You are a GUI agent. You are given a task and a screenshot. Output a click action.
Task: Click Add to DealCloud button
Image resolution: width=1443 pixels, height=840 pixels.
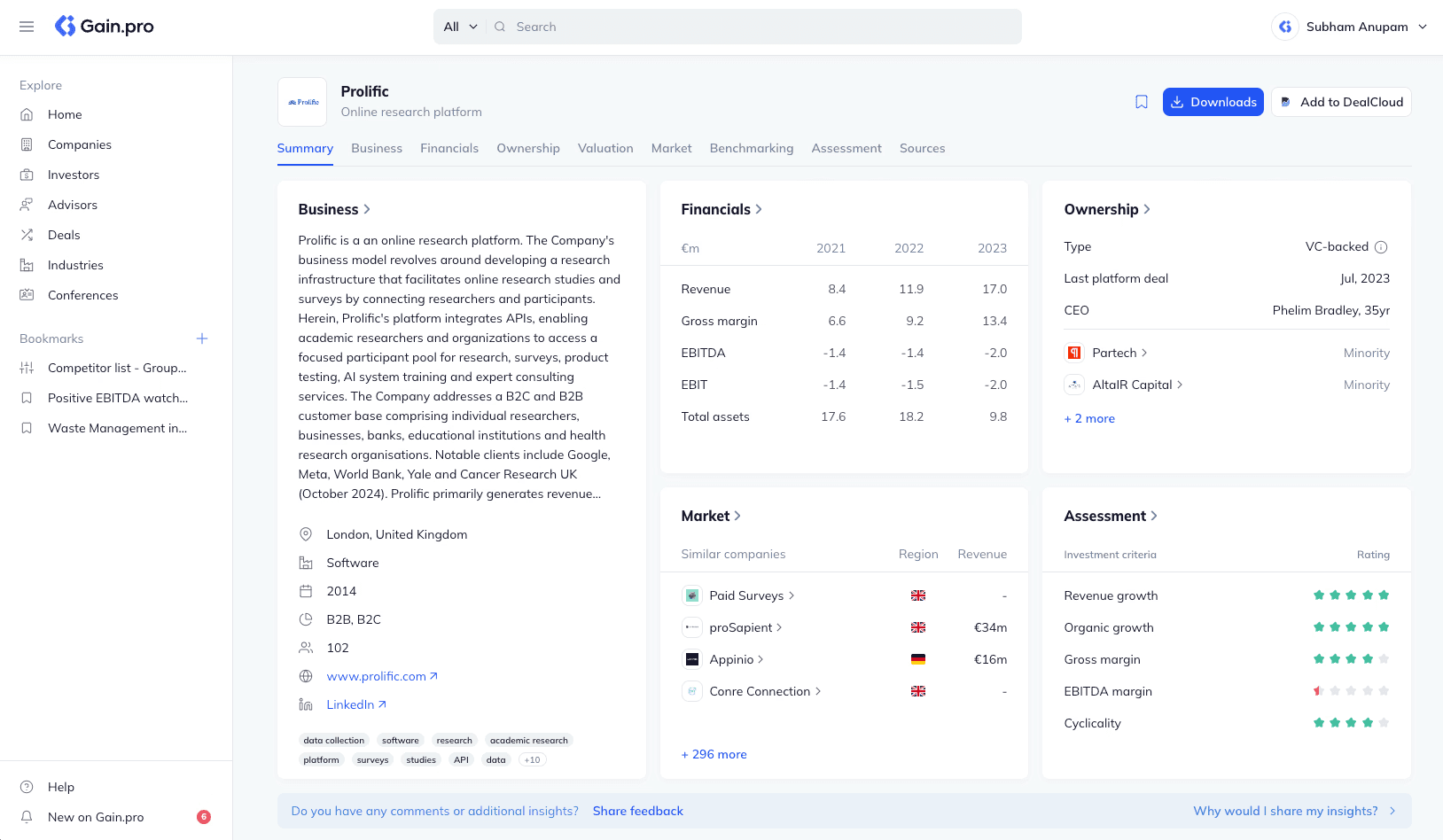point(1341,102)
